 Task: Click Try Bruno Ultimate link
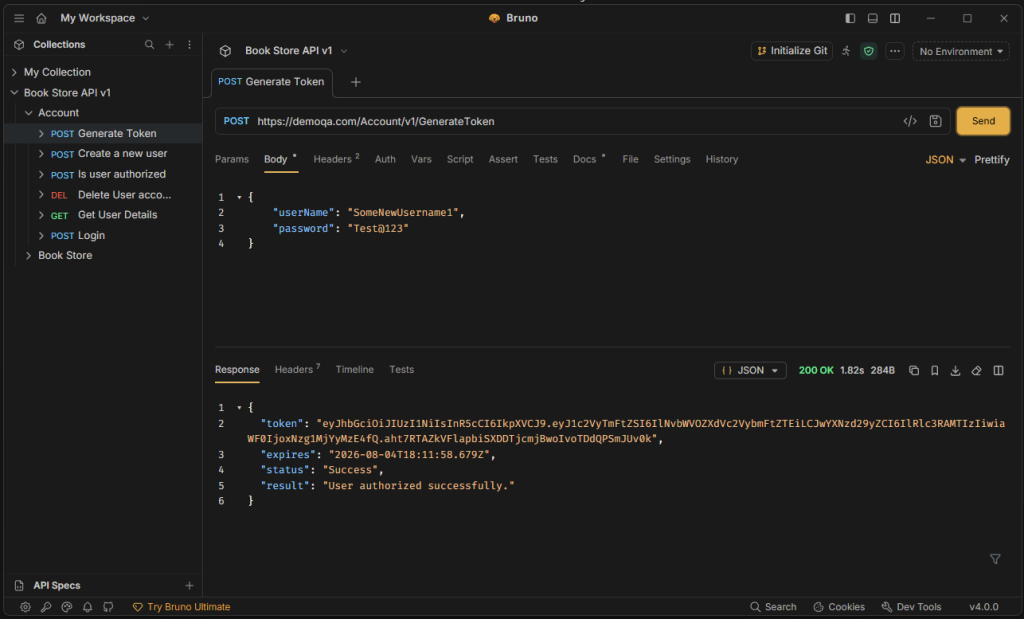pyautogui.click(x=182, y=607)
